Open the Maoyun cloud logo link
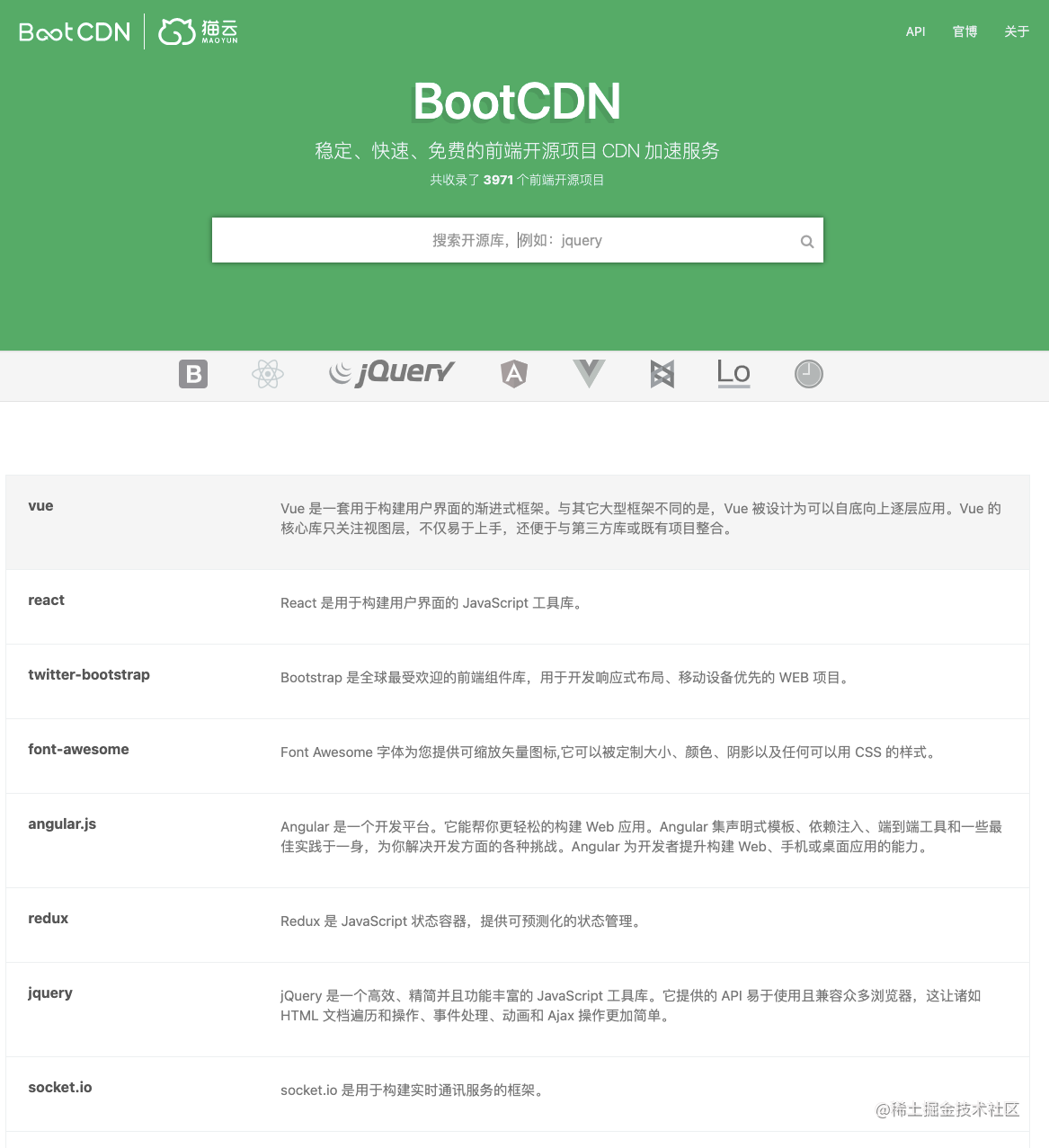This screenshot has height=1148, width=1049. coord(198,31)
